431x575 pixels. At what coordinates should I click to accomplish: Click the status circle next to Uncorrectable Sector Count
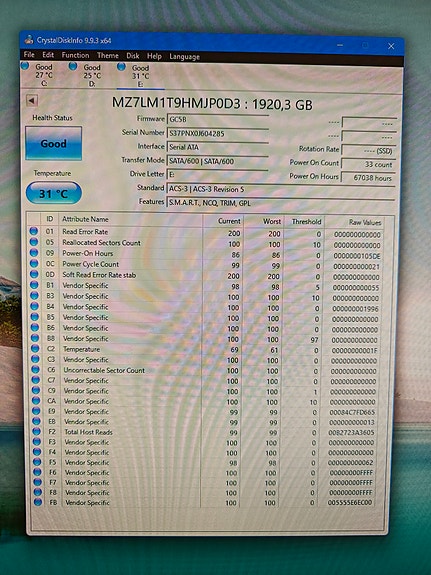[x=35, y=370]
